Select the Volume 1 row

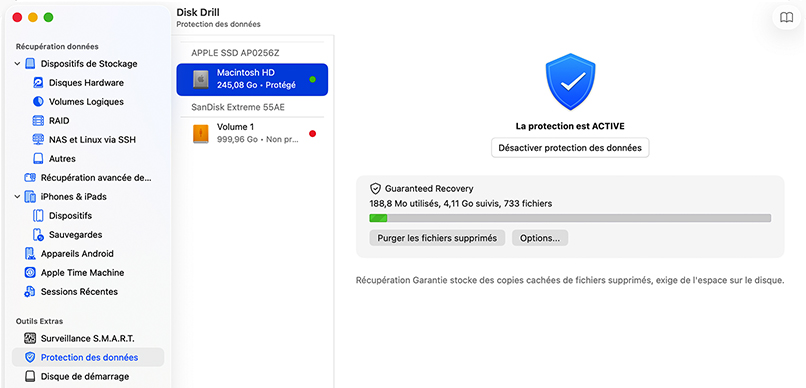(252, 134)
